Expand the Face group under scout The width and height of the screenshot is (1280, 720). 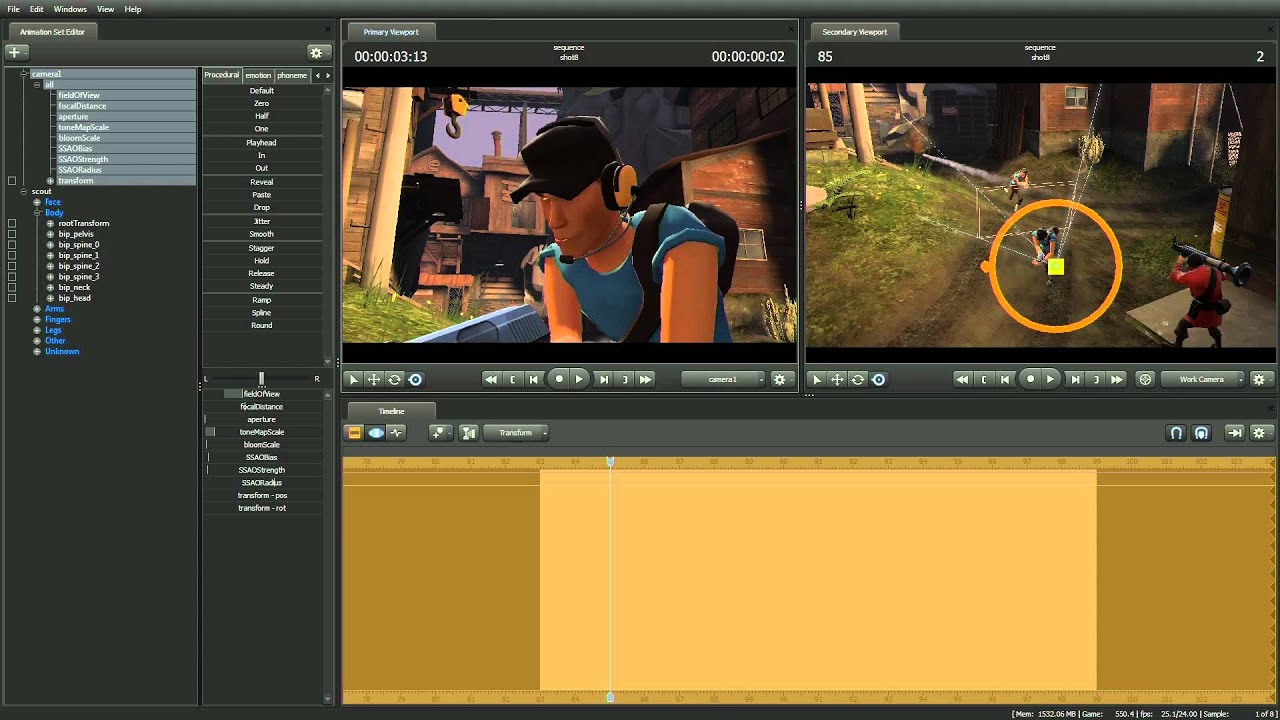pos(37,202)
